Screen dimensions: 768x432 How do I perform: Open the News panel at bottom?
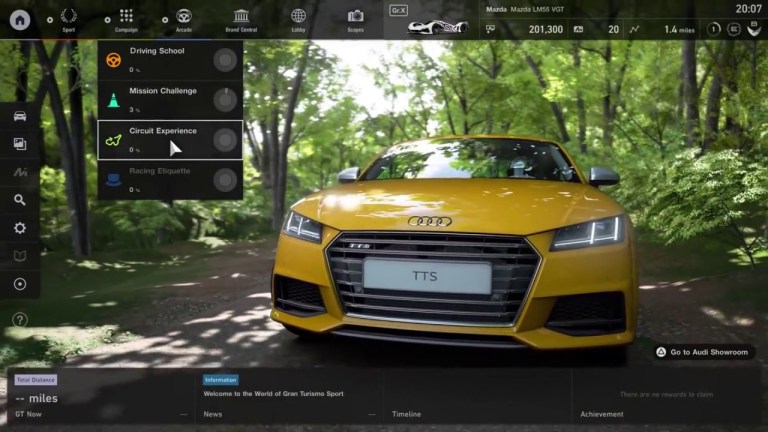tap(290, 400)
